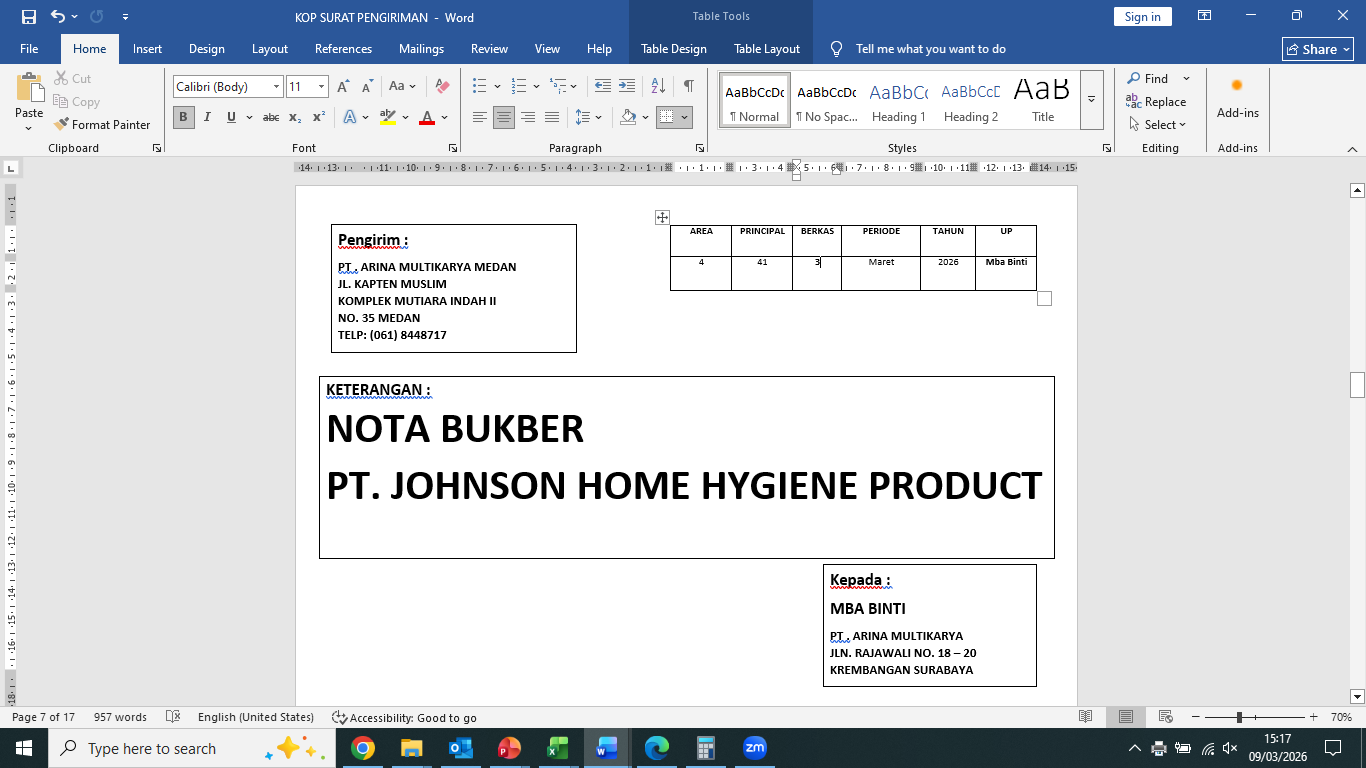The image size is (1366, 768).
Task: Toggle Underline formatting
Action: 231,117
